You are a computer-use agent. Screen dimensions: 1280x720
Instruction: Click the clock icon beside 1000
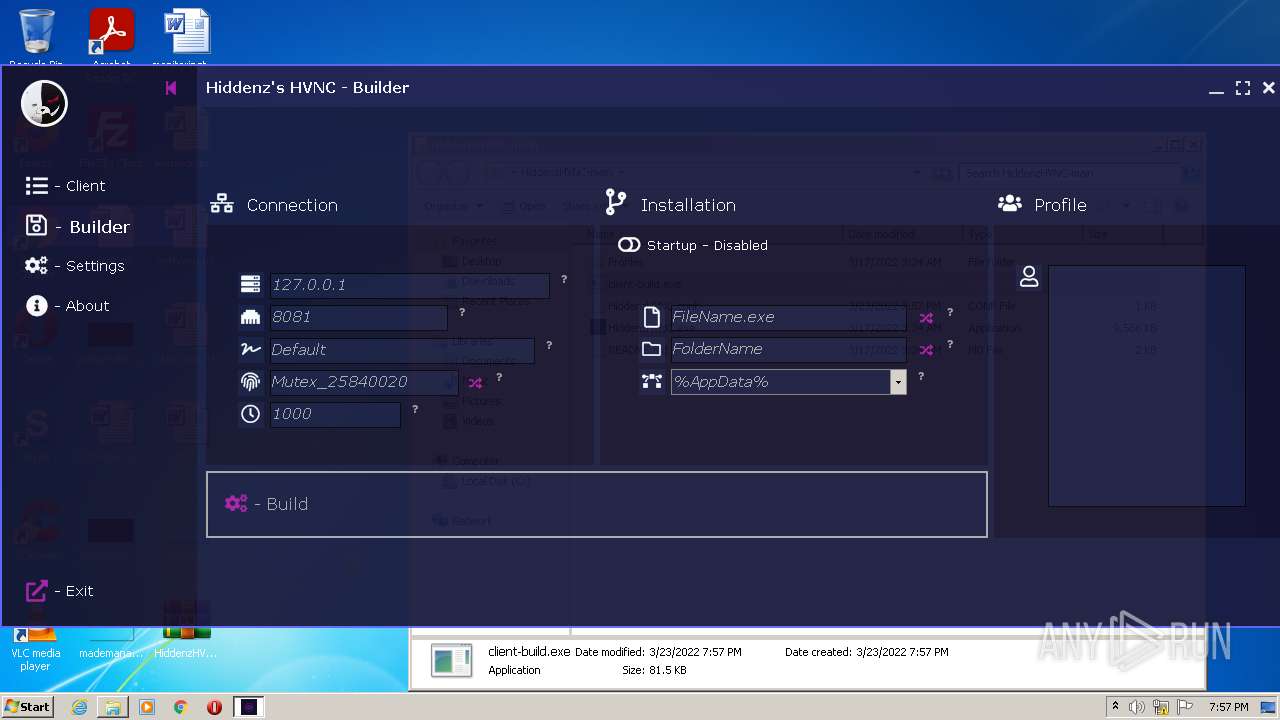(x=250, y=413)
